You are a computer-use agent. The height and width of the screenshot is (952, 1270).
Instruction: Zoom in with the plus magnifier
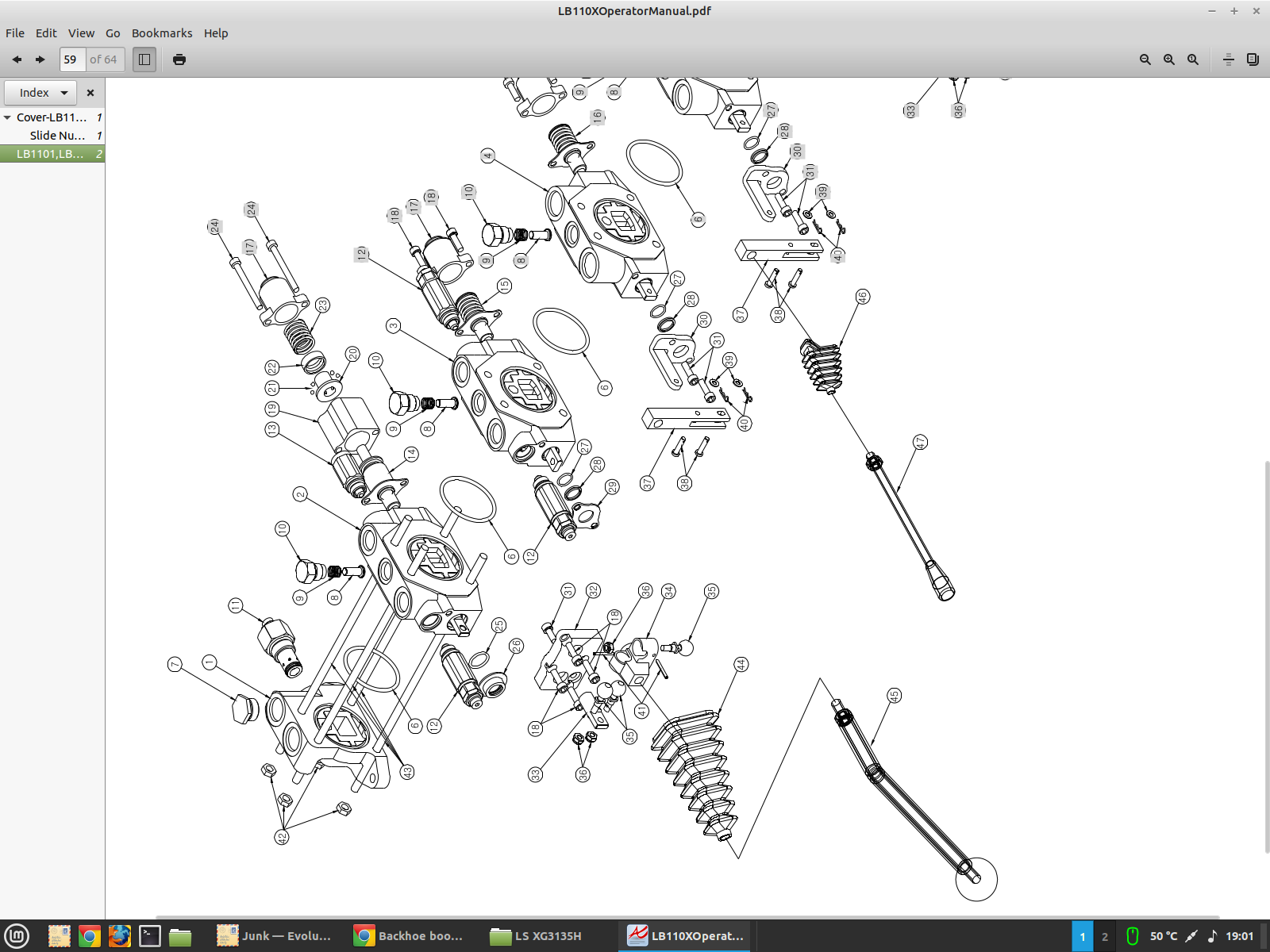[x=1168, y=59]
